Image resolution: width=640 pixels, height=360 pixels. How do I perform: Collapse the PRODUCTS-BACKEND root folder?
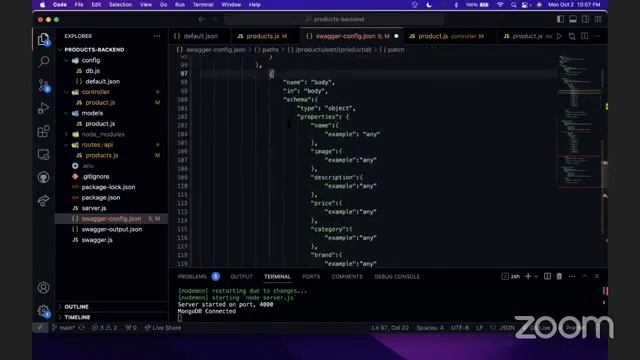coord(93,49)
